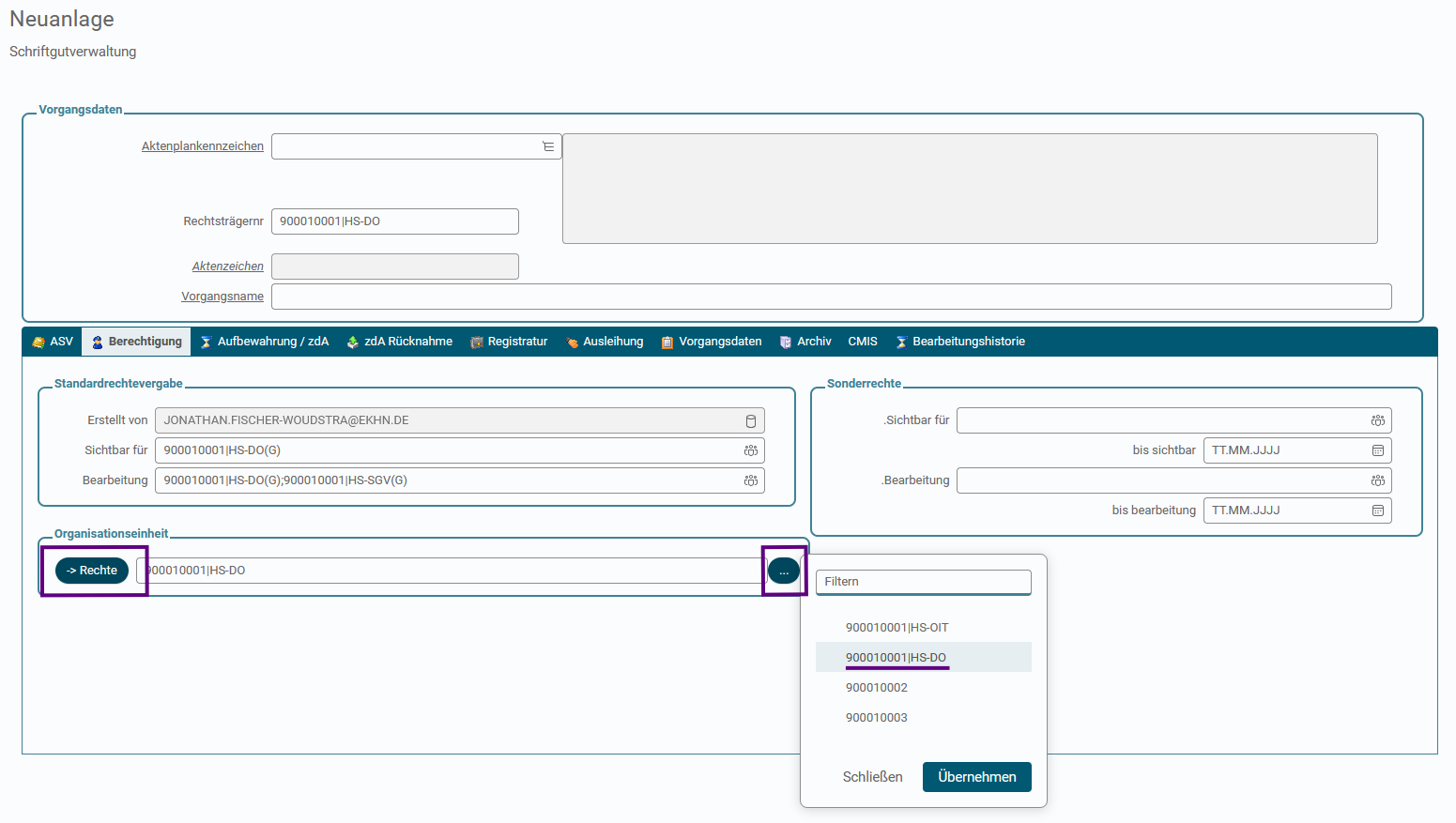Click the Rechtsträgernr input field
Viewport: 1456px width, 823px height.
click(395, 221)
